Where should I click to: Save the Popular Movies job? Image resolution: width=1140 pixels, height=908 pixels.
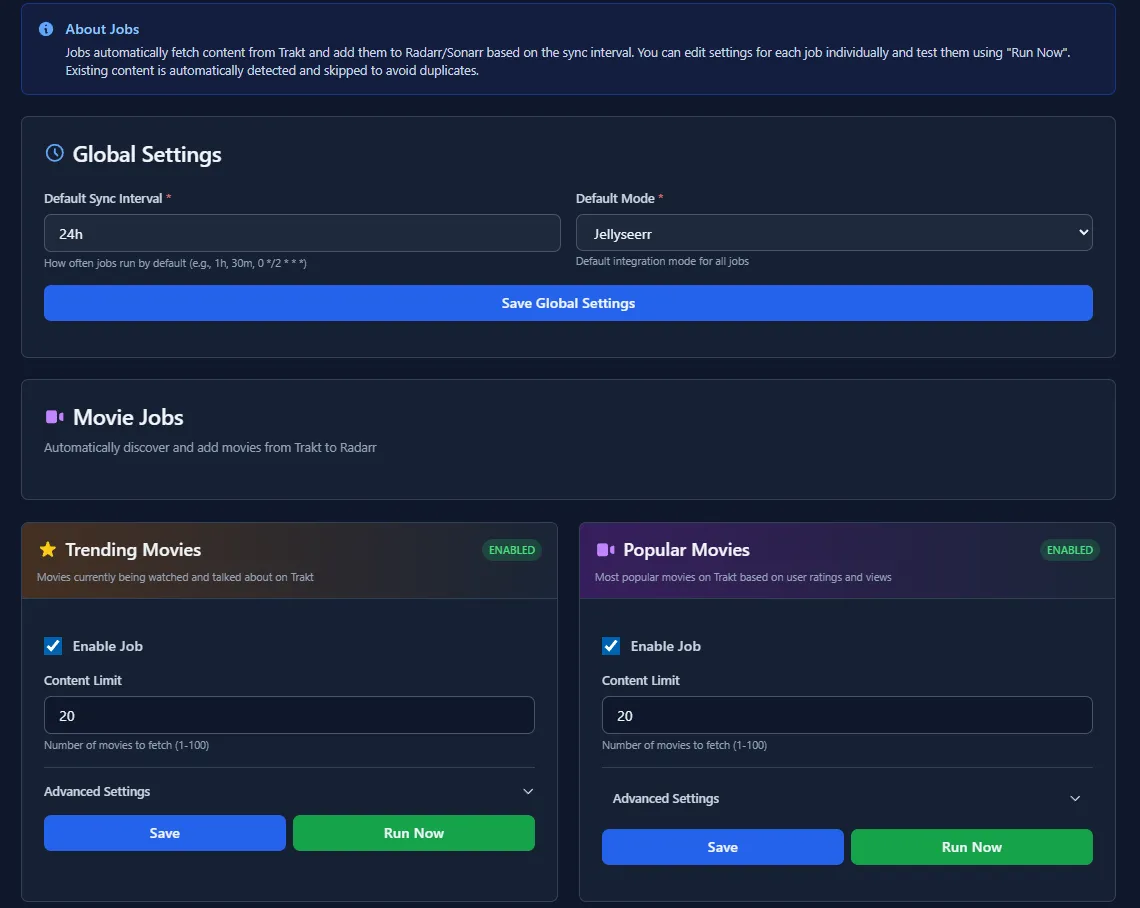tap(723, 847)
